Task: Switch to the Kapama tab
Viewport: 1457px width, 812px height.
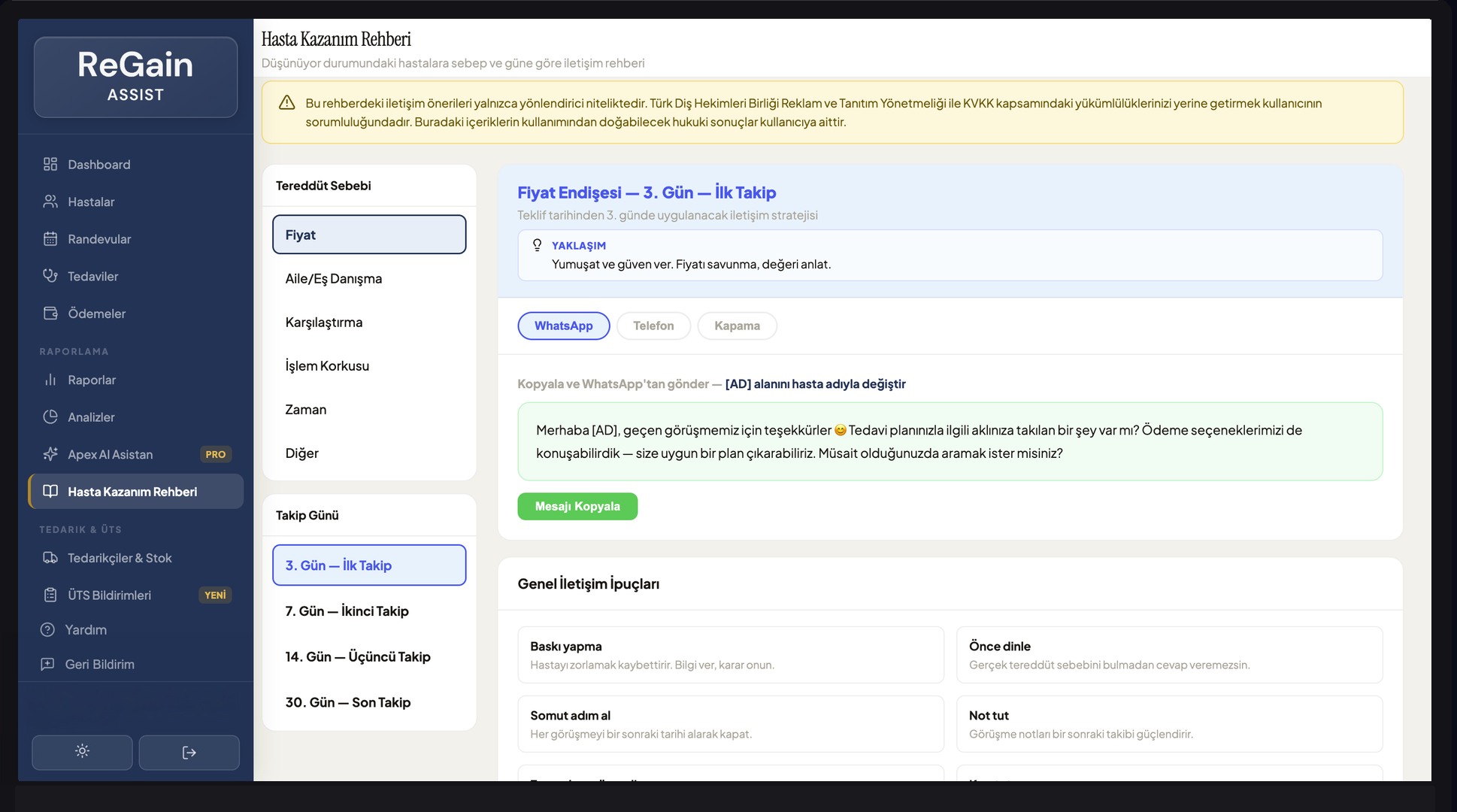Action: (x=736, y=326)
